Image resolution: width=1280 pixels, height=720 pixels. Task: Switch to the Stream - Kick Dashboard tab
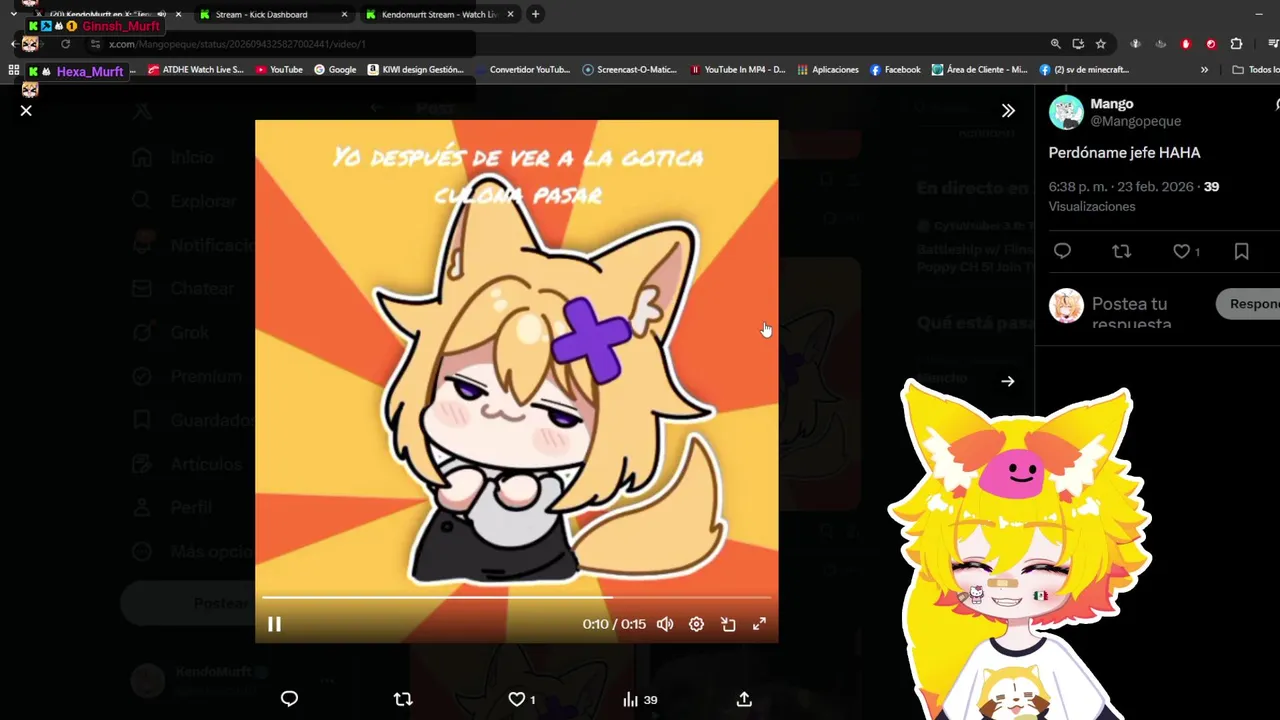[x=272, y=15]
